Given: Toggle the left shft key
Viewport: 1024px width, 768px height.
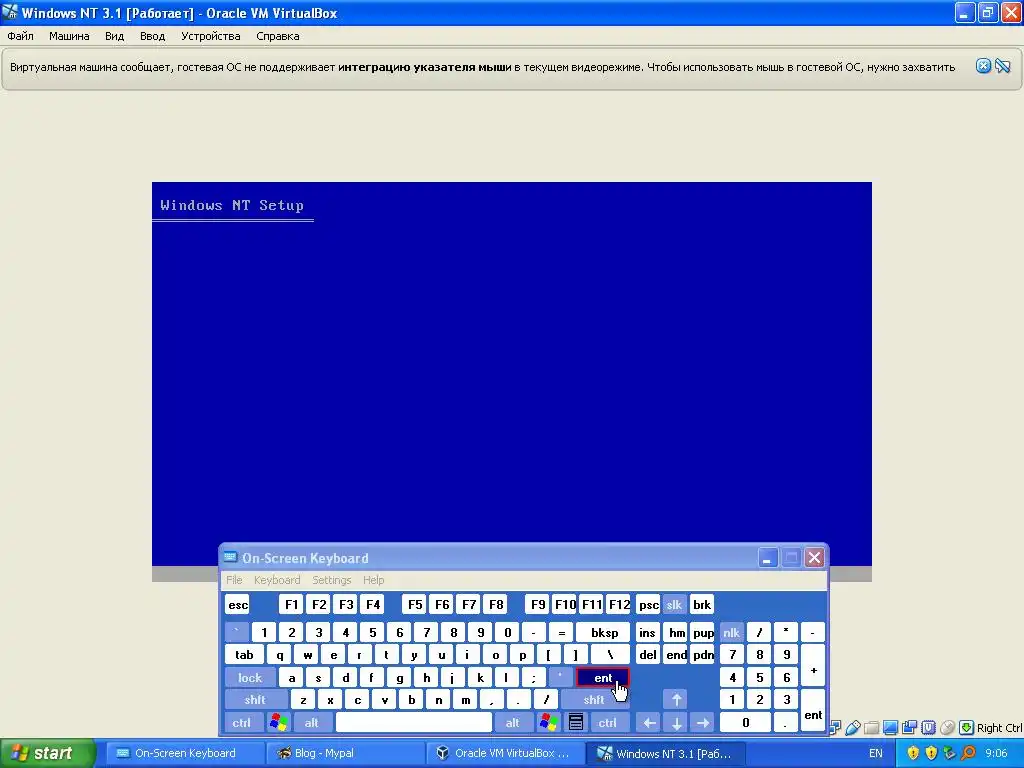Looking at the screenshot, I should 255,699.
